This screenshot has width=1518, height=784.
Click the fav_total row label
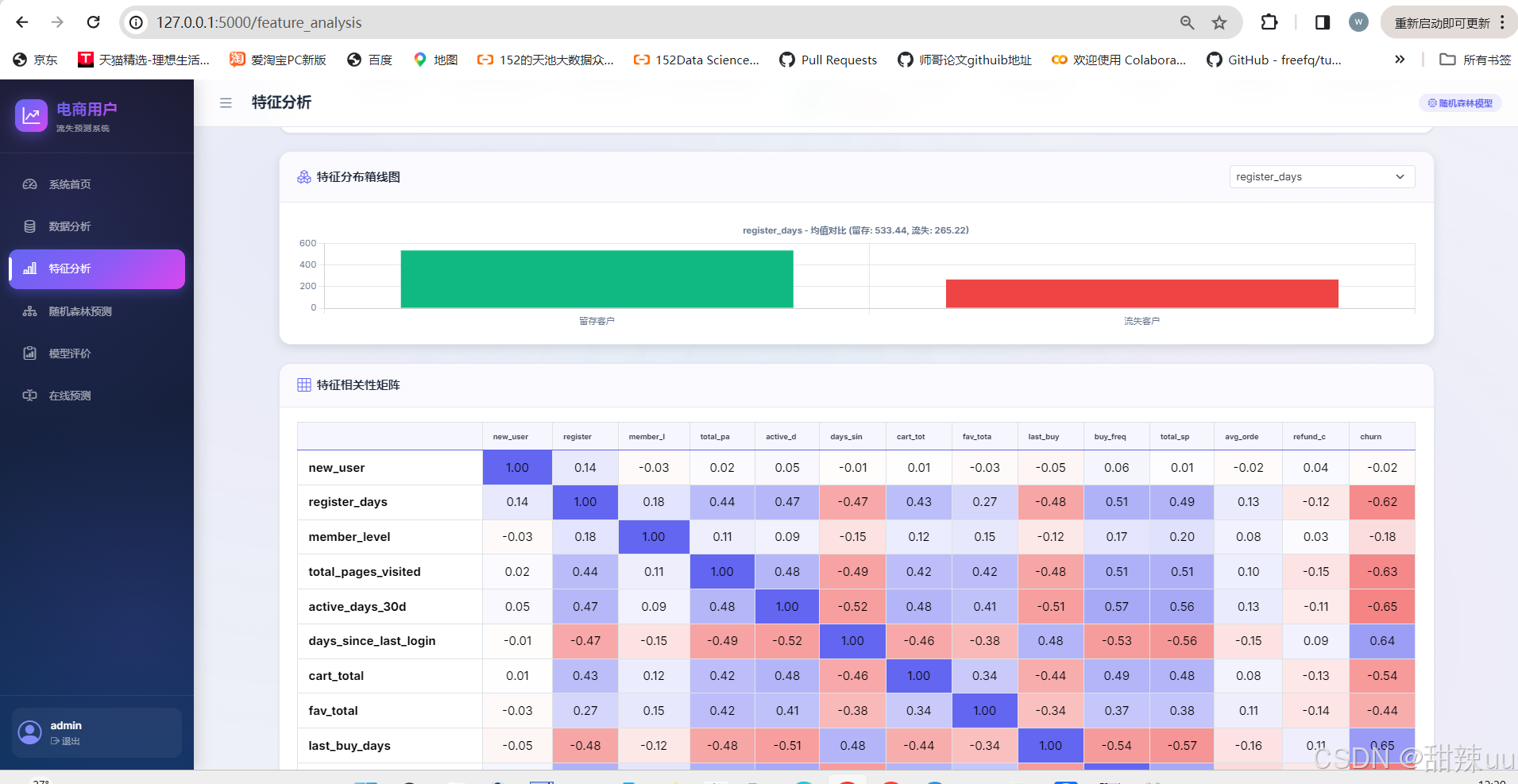[333, 711]
